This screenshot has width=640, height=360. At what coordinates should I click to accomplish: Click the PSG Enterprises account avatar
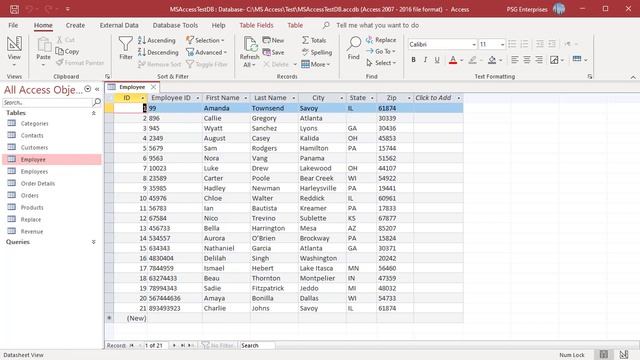click(559, 9)
